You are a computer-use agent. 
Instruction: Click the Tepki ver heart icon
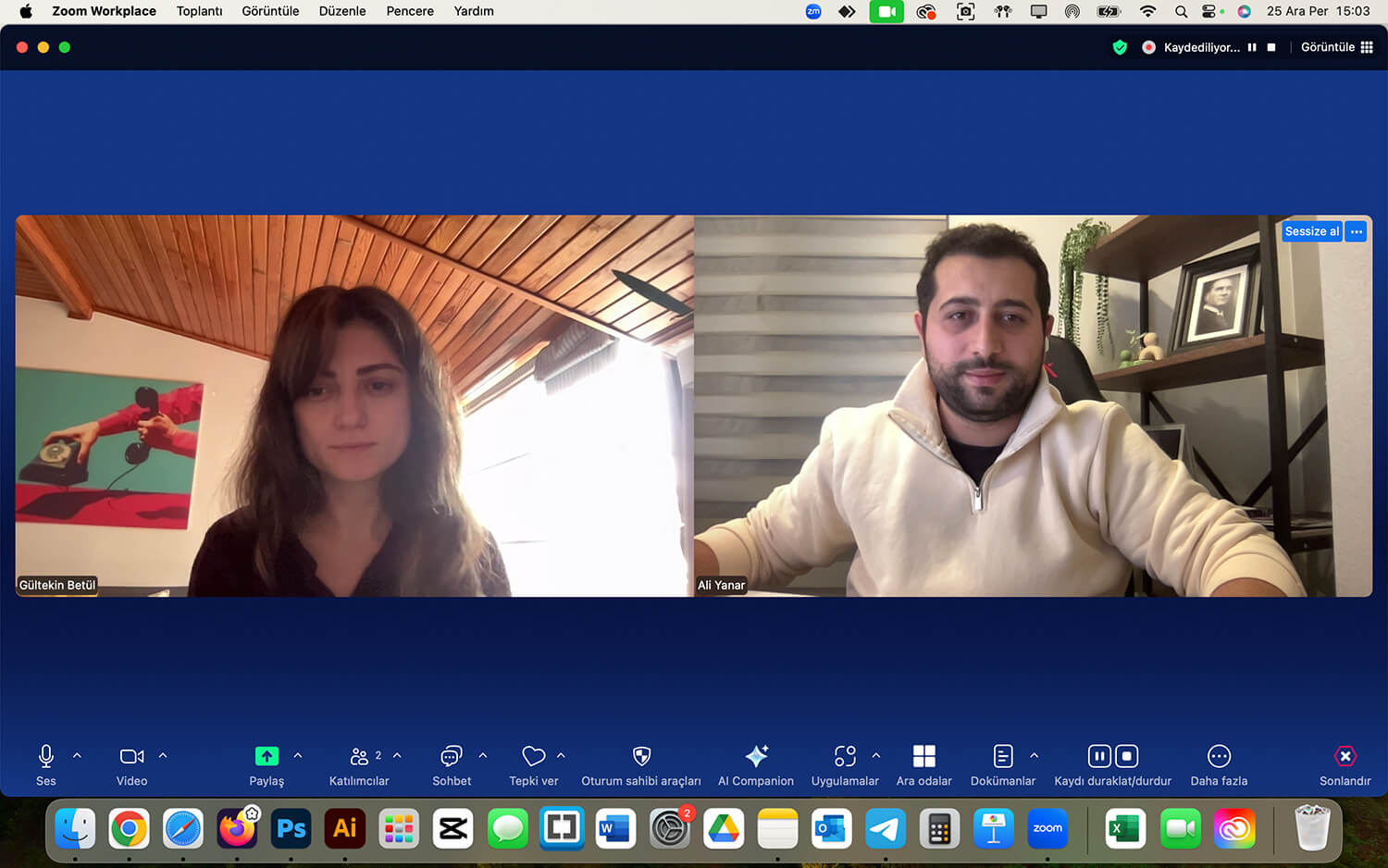(x=533, y=757)
